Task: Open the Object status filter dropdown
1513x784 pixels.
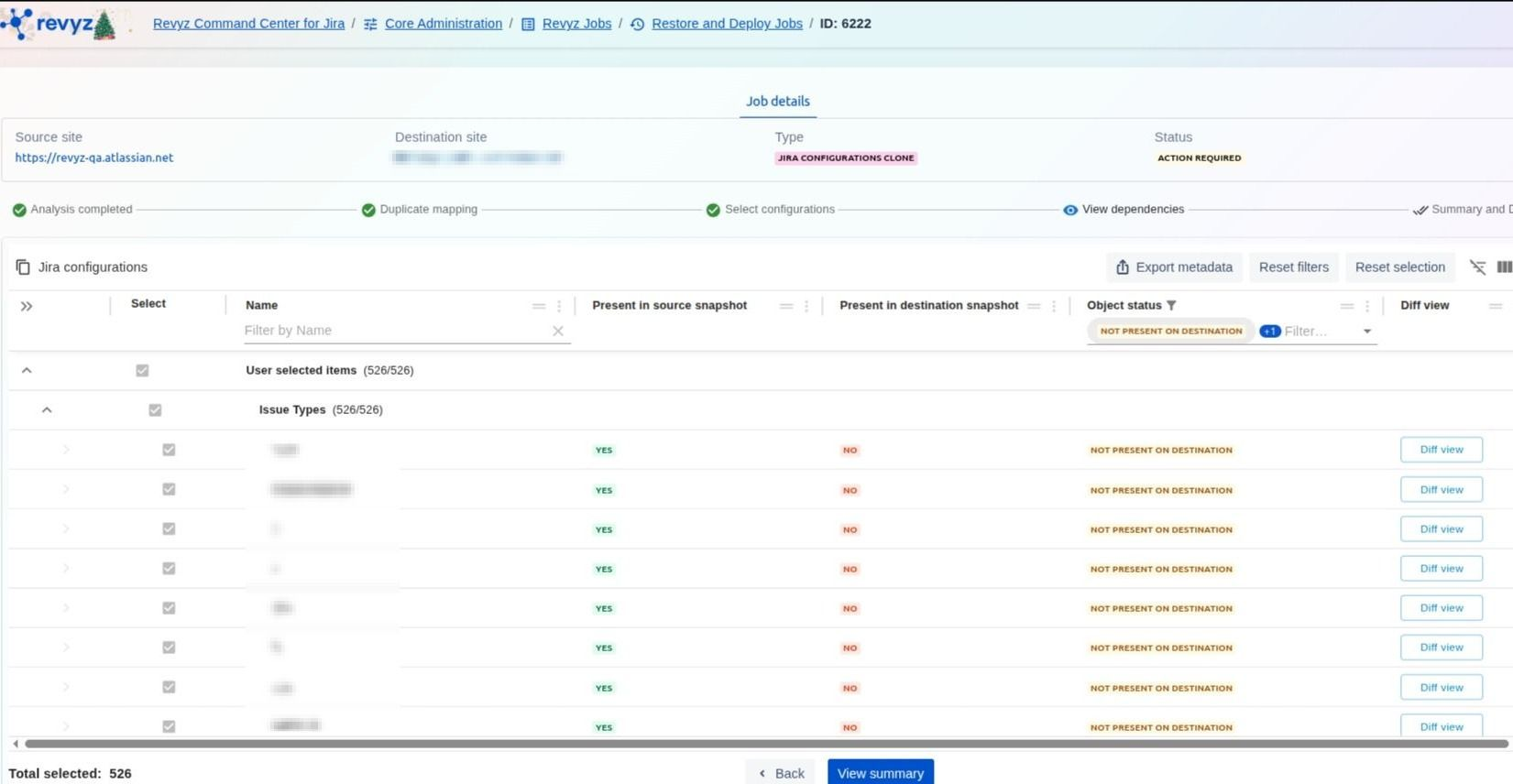Action: [x=1366, y=332]
